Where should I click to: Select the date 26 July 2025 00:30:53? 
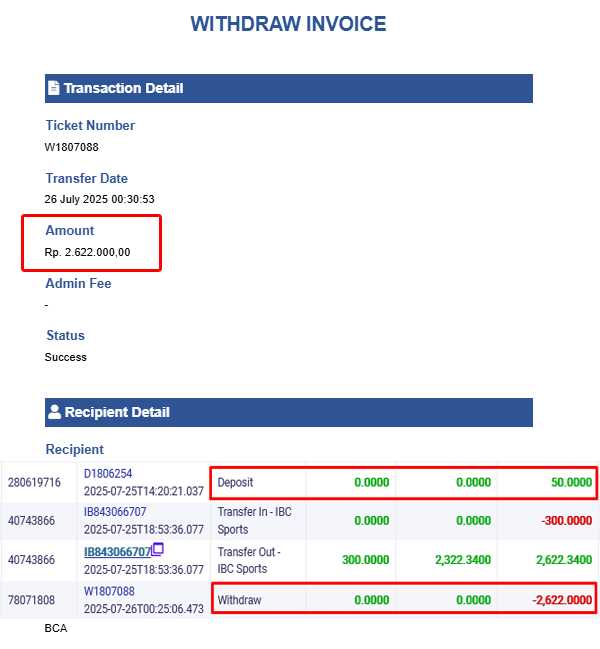[99, 200]
